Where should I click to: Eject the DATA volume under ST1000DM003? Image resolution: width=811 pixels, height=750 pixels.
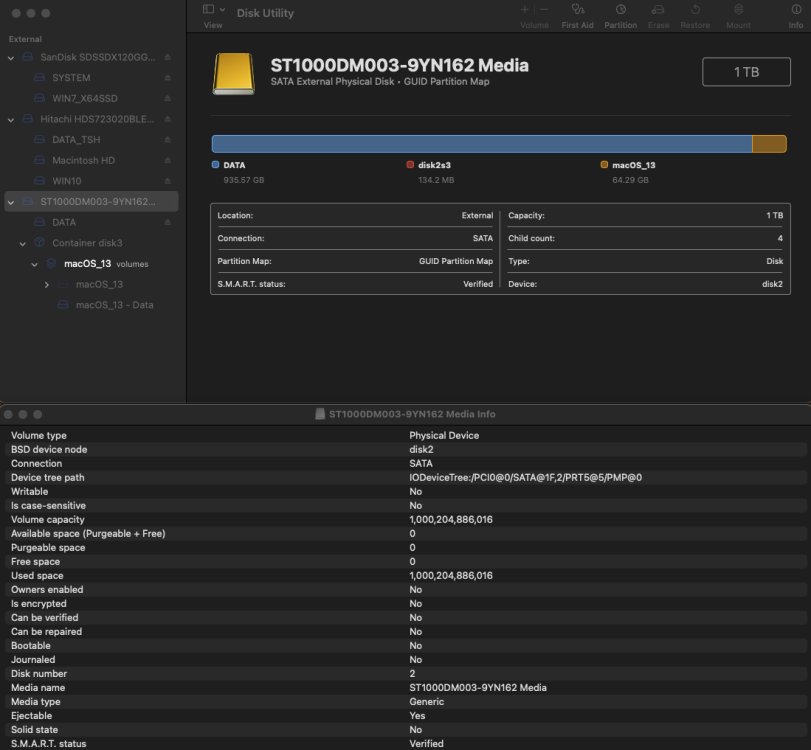[x=168, y=222]
